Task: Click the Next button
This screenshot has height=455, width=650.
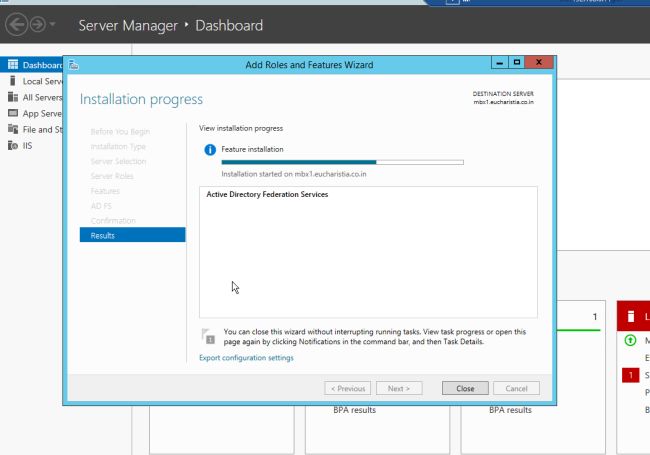Action: [399, 388]
